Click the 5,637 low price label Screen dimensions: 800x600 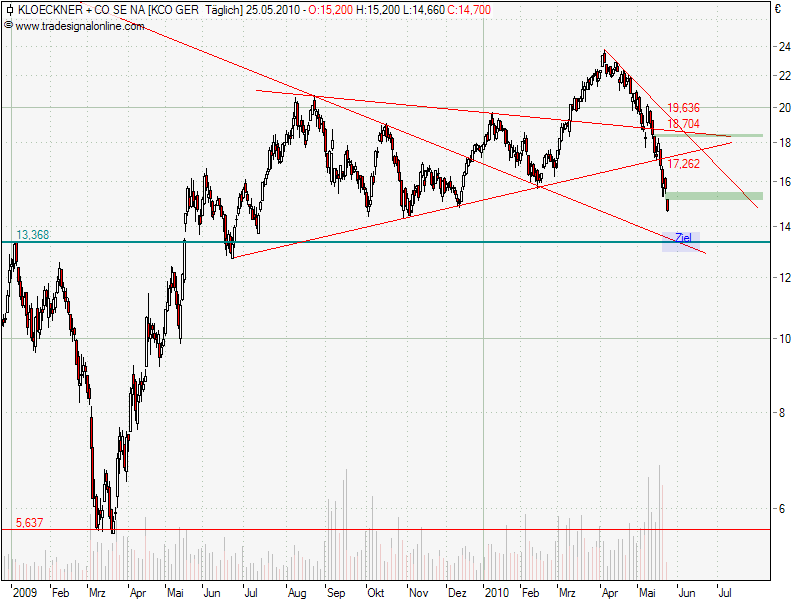29,522
